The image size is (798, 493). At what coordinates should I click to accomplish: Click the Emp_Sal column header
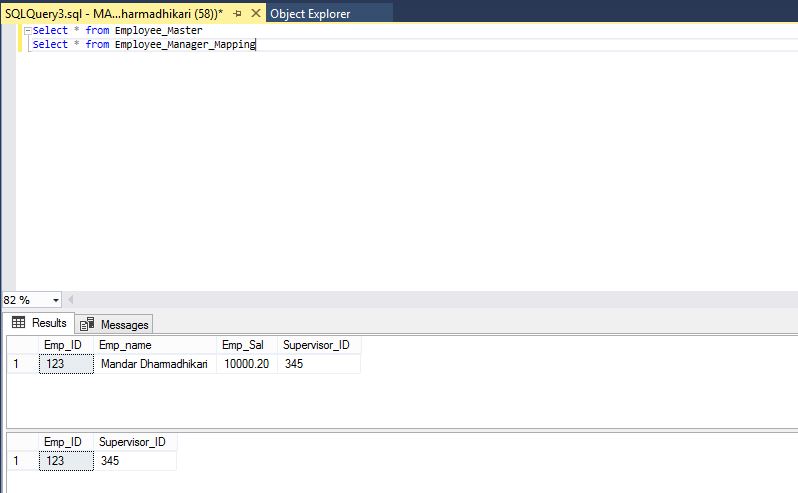[x=247, y=345]
